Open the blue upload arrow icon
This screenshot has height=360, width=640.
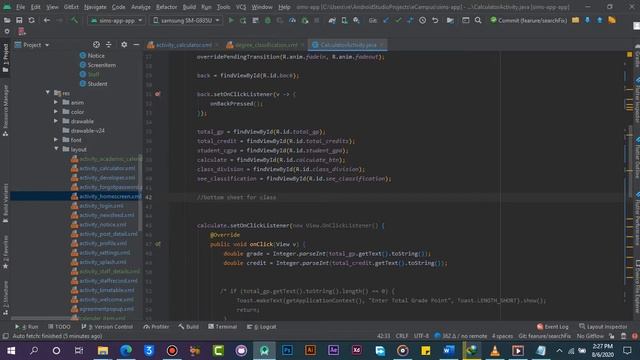coord(600,20)
